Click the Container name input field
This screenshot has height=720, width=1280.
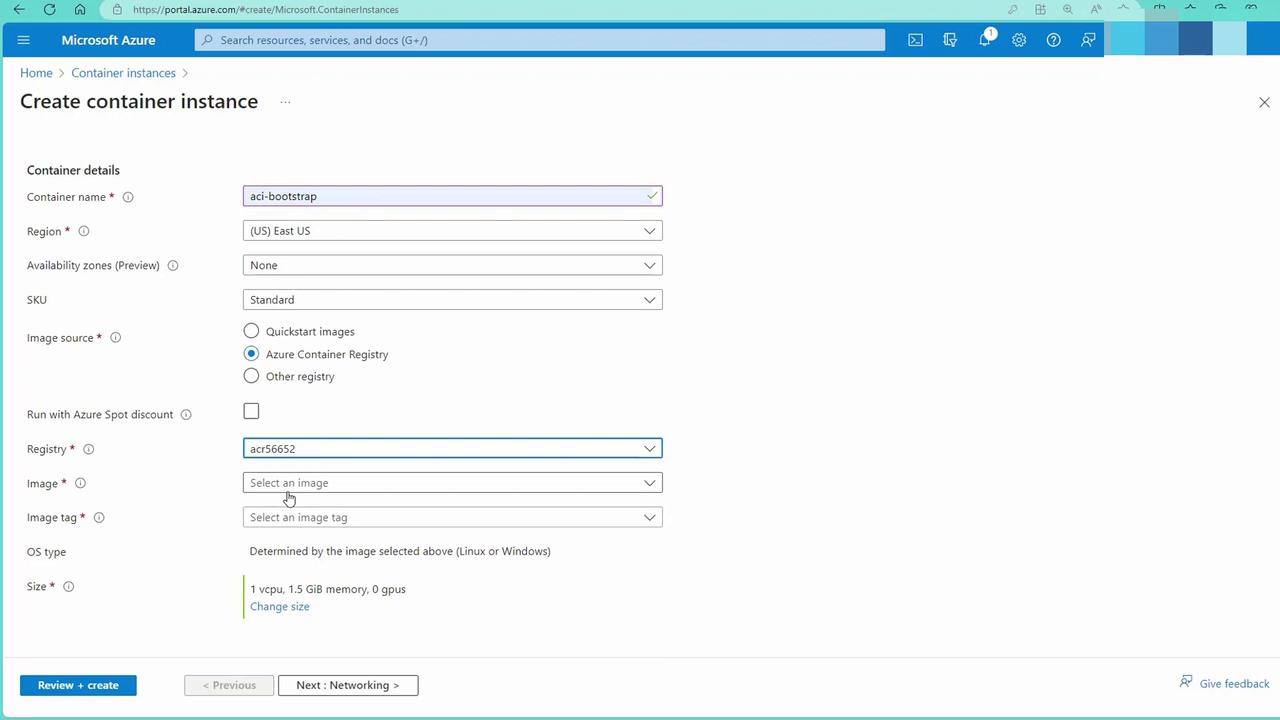(452, 196)
